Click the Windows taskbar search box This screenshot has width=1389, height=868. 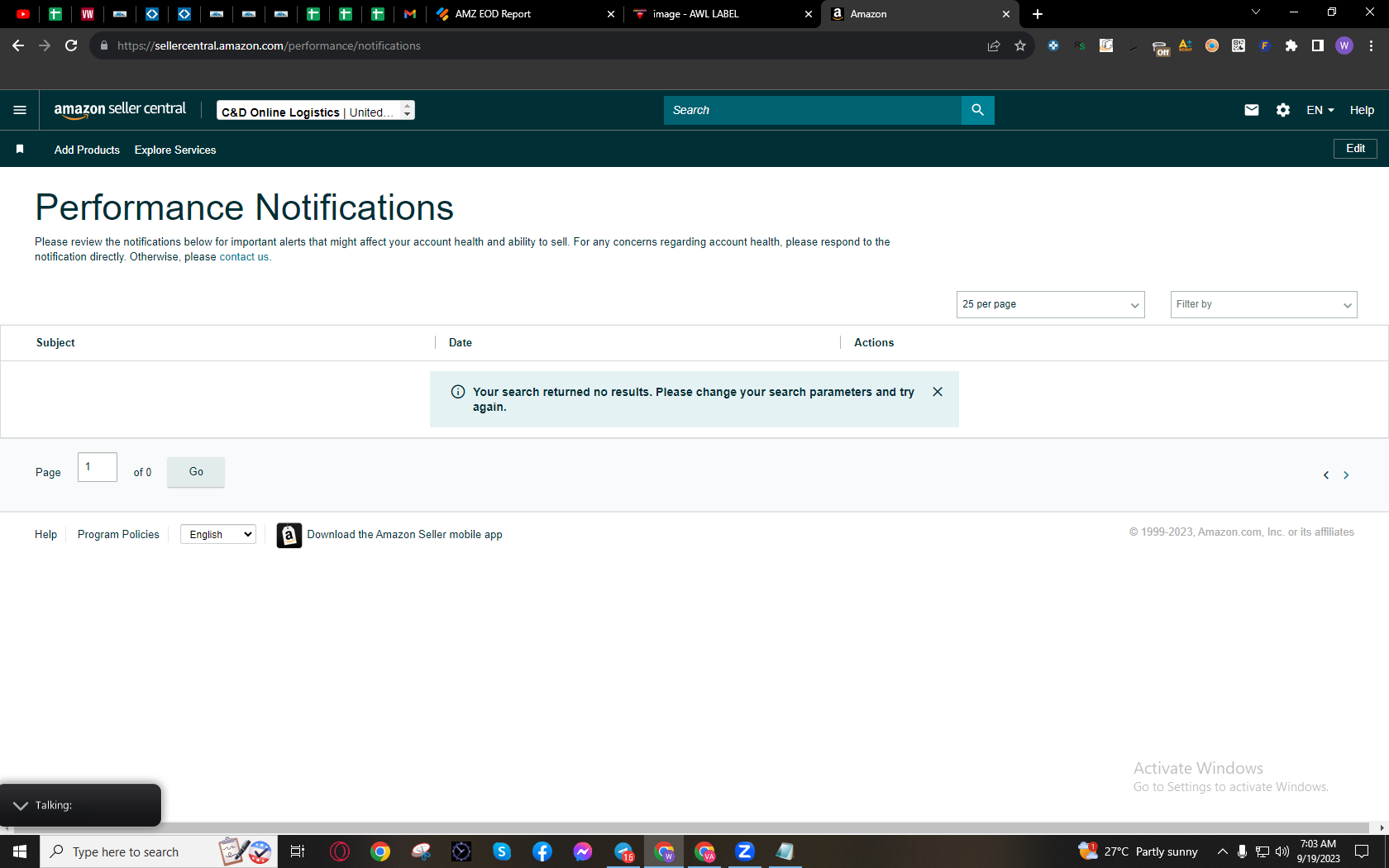pyautogui.click(x=159, y=851)
